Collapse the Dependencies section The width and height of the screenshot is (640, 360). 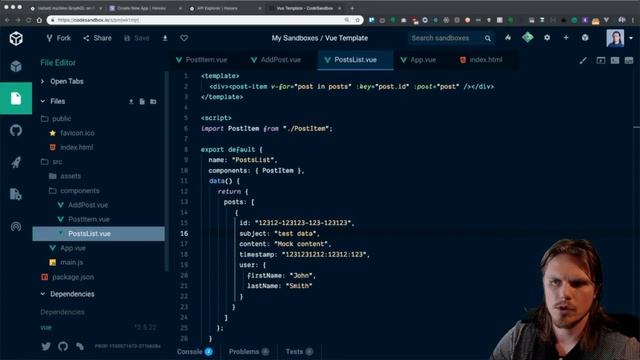pos(72,294)
